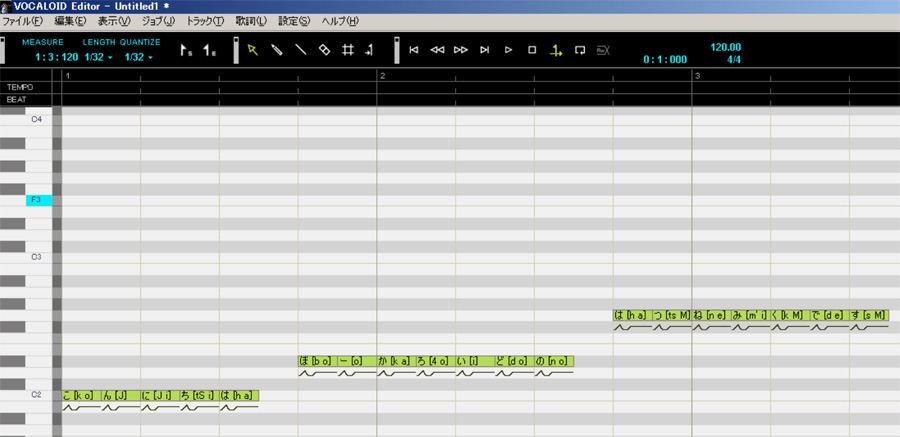Select the ど [d o] note
This screenshot has height=437, width=900.
[515, 361]
